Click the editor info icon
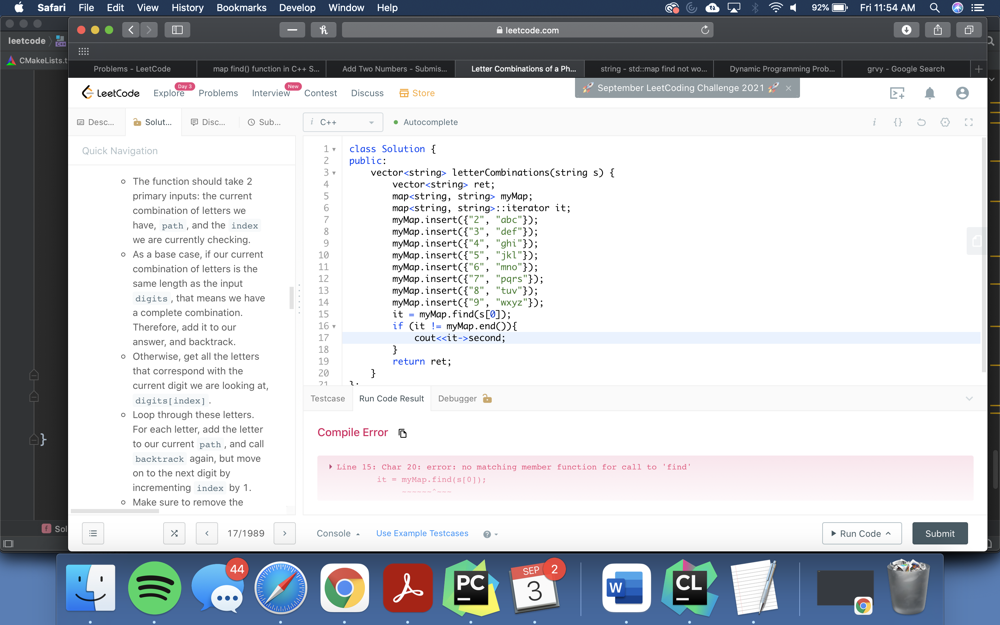Screen dimensions: 1000x625 (x=874, y=122)
